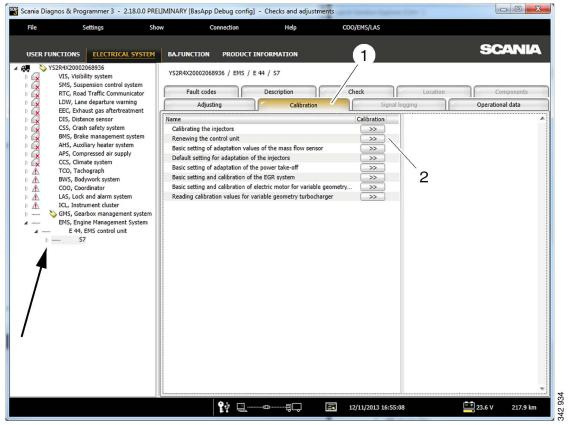568x425 pixels.
Task: Click >> for electric motor for variable geometry calibration
Action: click(x=372, y=187)
